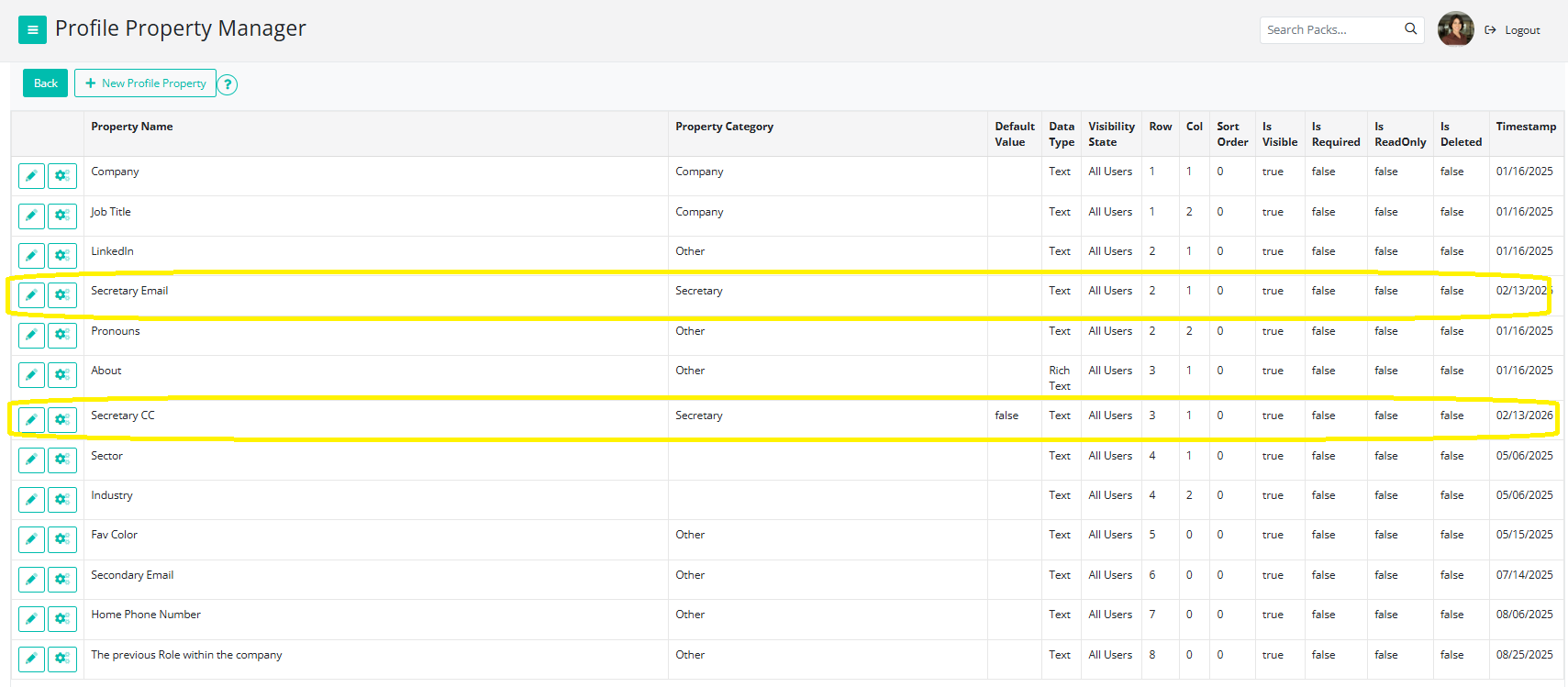Edit the Company property with pencil icon
The image size is (1568, 687).
pyautogui.click(x=31, y=176)
